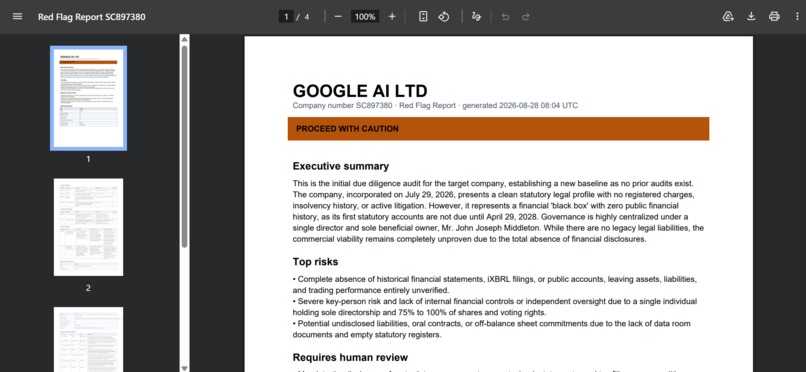Click the scroll down arrow in sidebar
Image resolution: width=806 pixels, height=372 pixels.
185,367
